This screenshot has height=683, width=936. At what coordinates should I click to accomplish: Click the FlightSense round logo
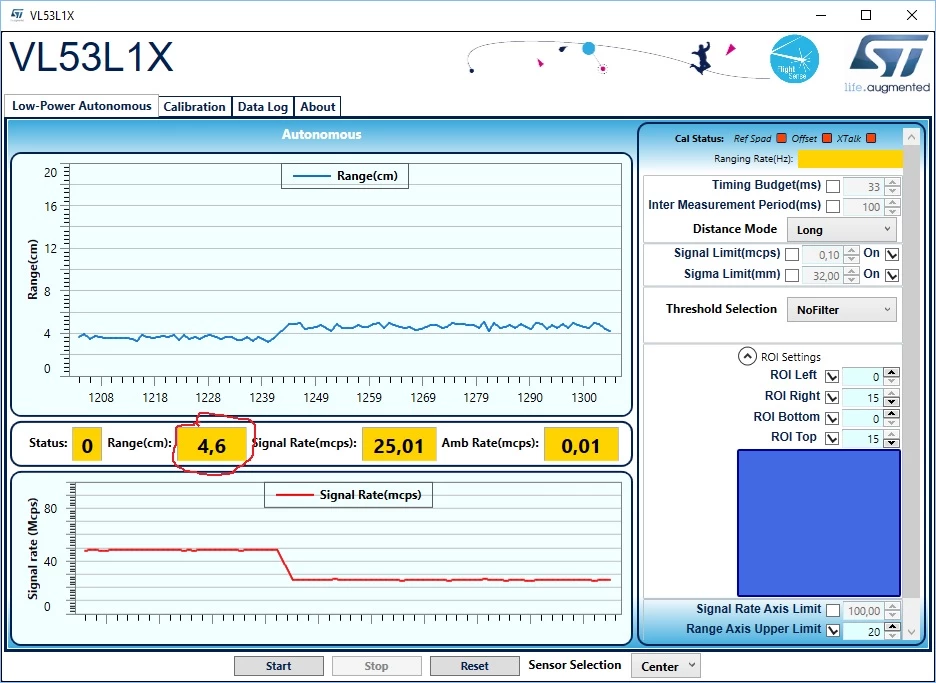(x=795, y=59)
